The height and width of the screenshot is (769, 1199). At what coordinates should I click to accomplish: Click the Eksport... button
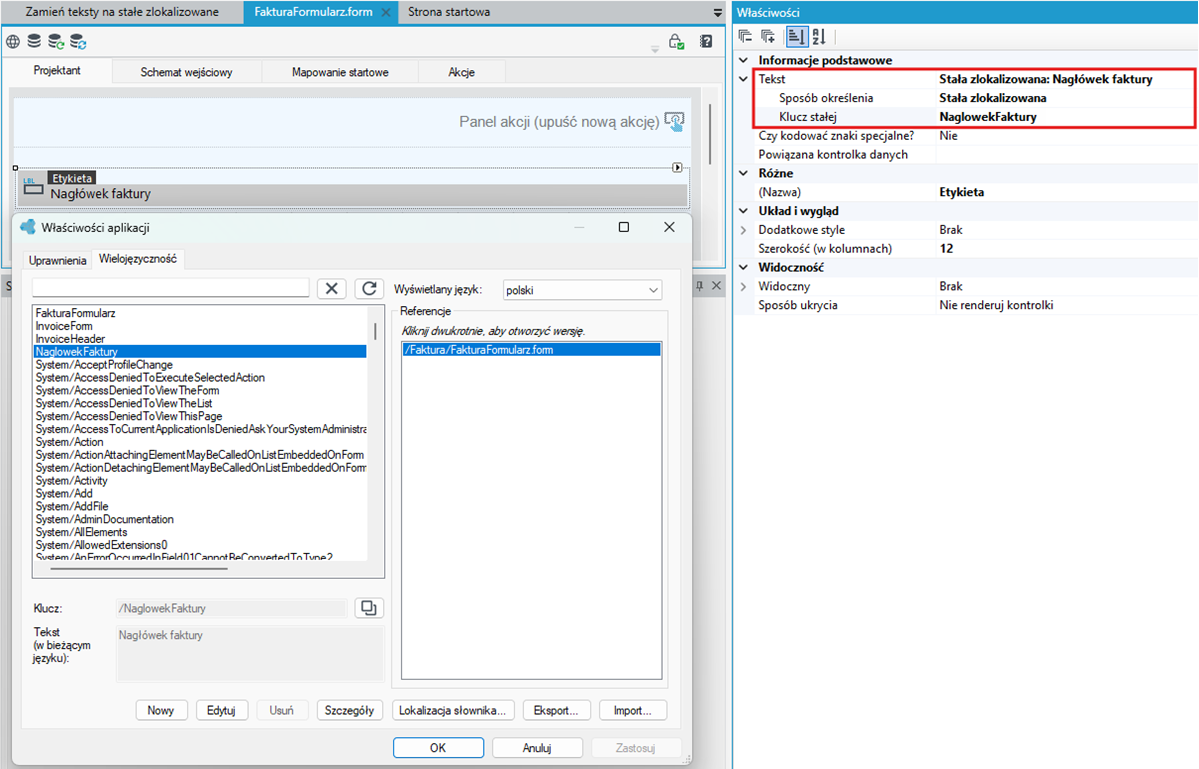coord(556,710)
